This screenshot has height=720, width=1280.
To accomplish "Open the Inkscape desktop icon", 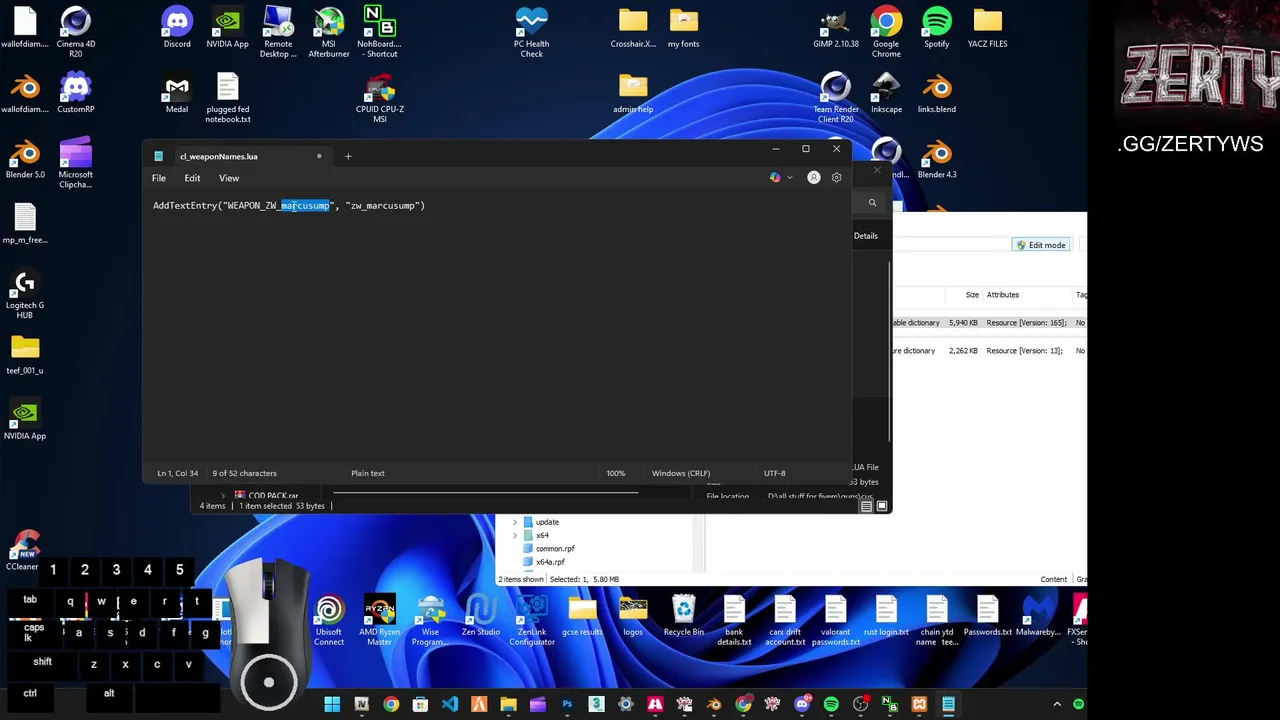I will 886,94.
